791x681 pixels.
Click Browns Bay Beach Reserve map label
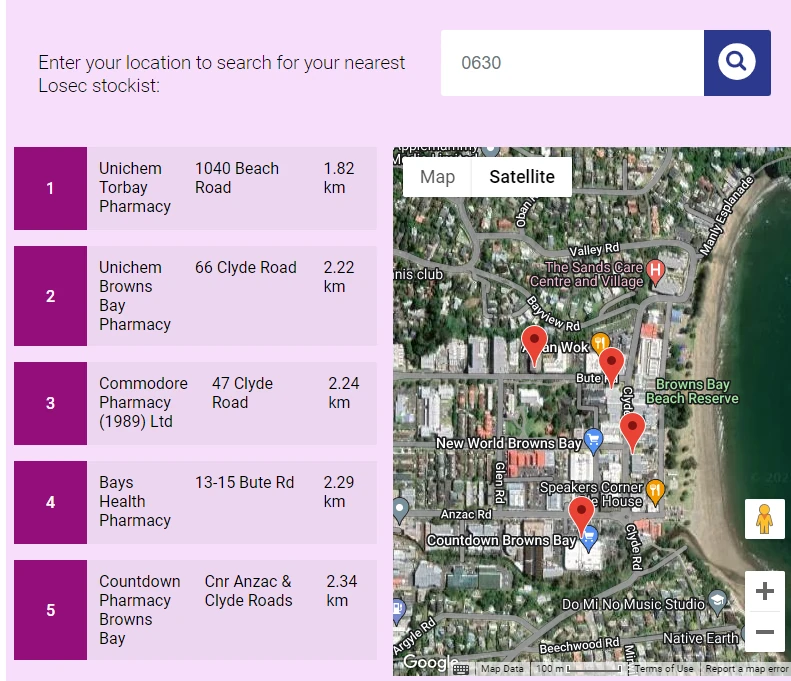click(692, 391)
